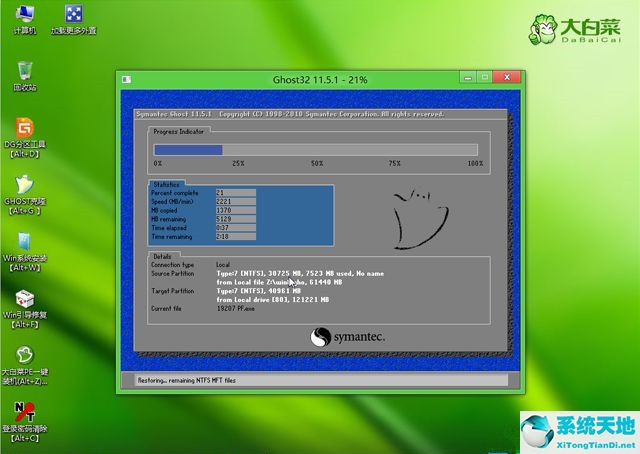
Task: Click the 75% progress scale label
Action: click(x=394, y=163)
